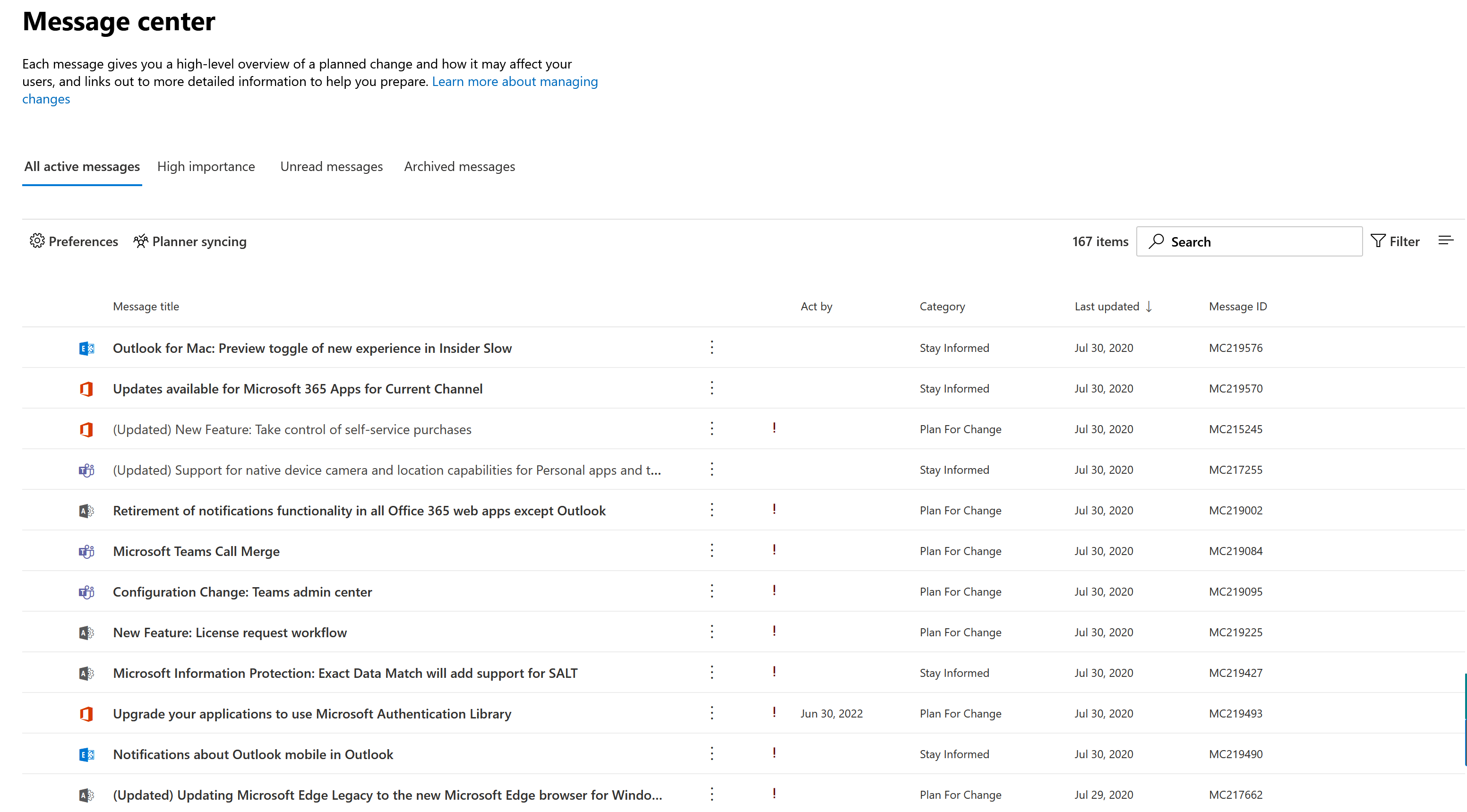The height and width of the screenshot is (812, 1467).
Task: Click message ID MC217662
Action: [x=1235, y=795]
